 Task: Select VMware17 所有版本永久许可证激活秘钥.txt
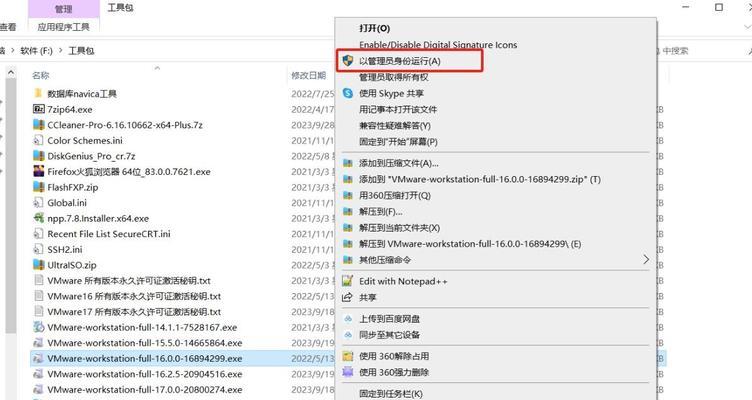click(134, 312)
